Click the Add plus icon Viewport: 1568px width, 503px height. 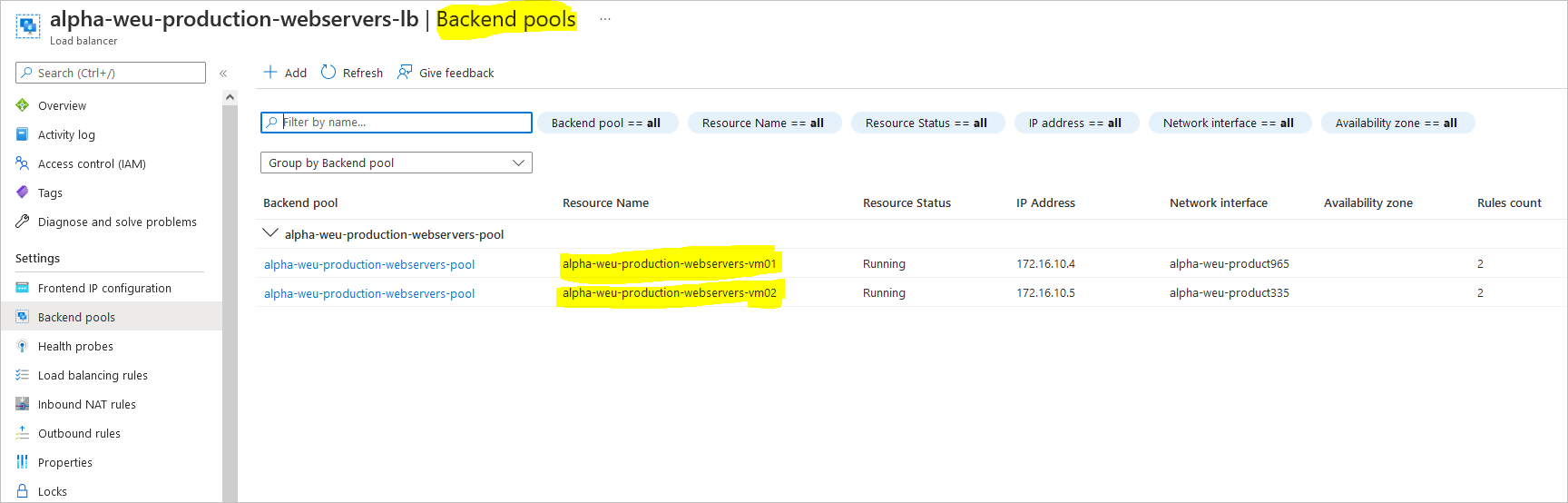(270, 72)
